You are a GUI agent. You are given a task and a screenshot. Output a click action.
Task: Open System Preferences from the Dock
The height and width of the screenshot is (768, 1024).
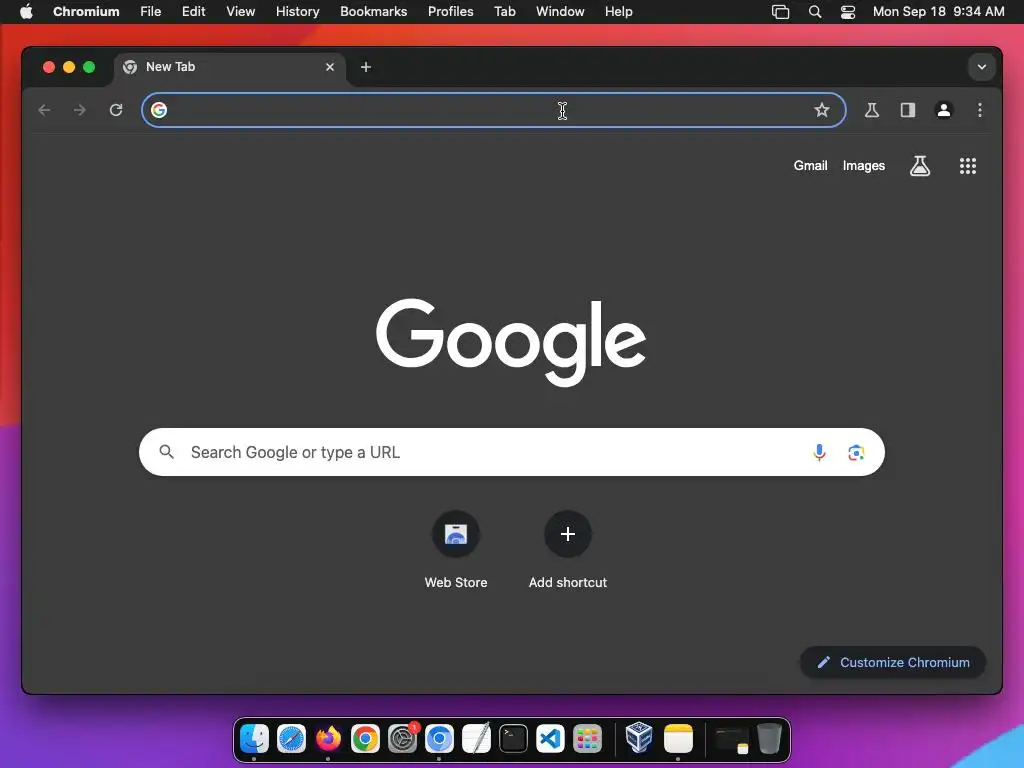coord(402,739)
